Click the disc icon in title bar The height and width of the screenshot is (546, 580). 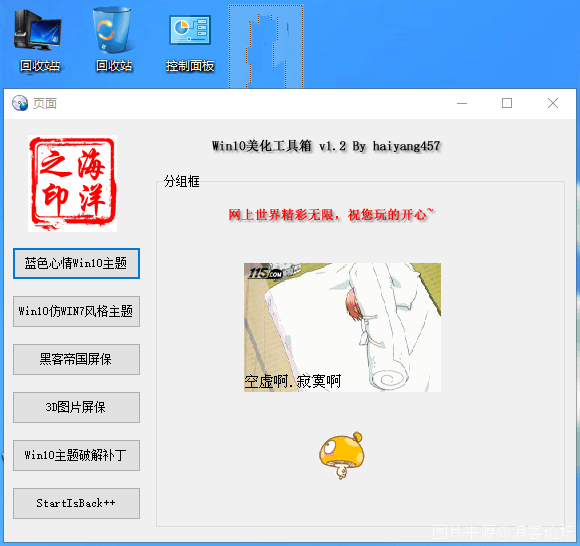pyautogui.click(x=20, y=103)
